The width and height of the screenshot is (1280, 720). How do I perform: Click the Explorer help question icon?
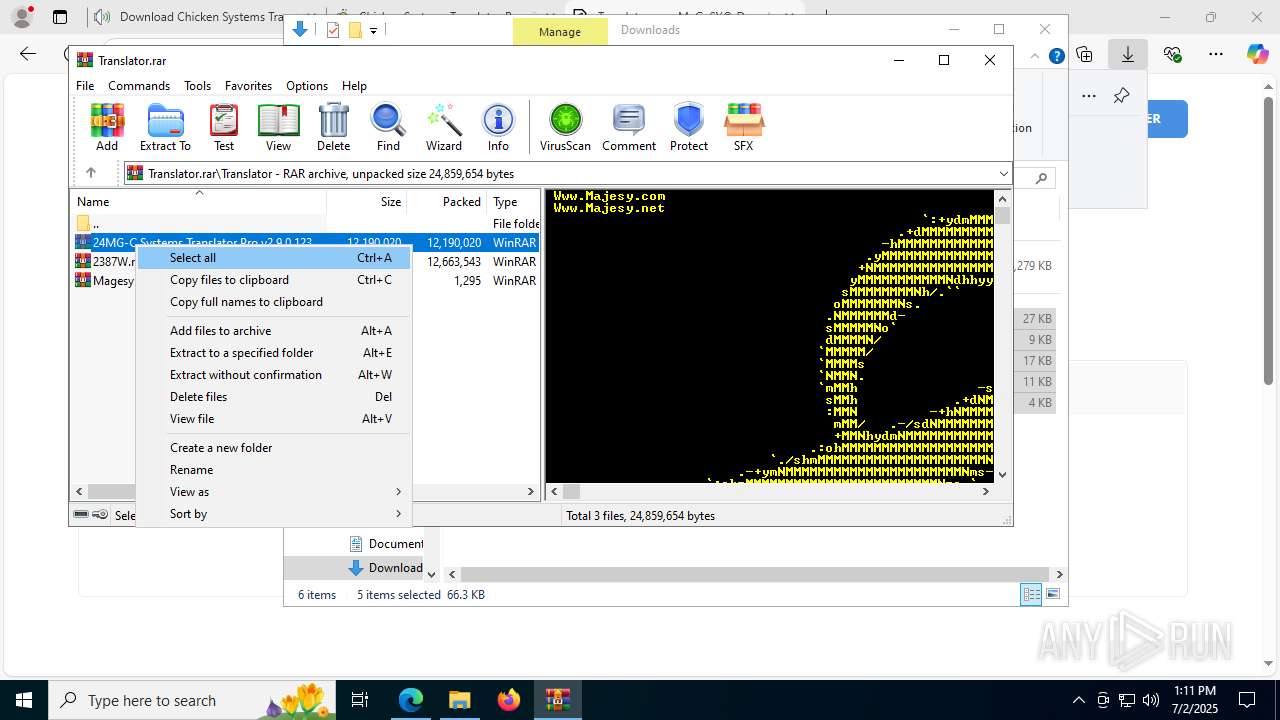[x=1056, y=56]
